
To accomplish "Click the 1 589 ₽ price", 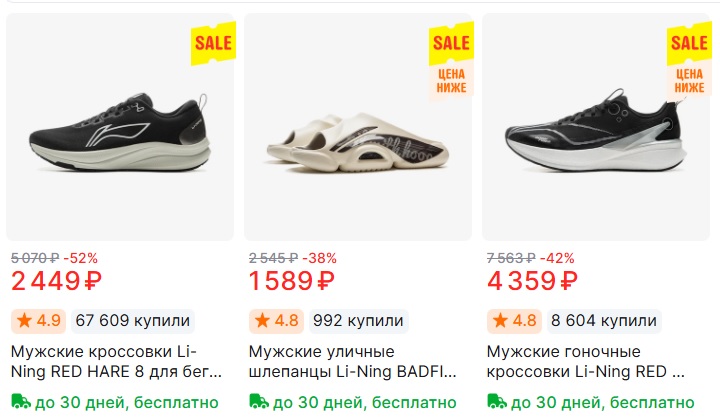I will point(292,282).
